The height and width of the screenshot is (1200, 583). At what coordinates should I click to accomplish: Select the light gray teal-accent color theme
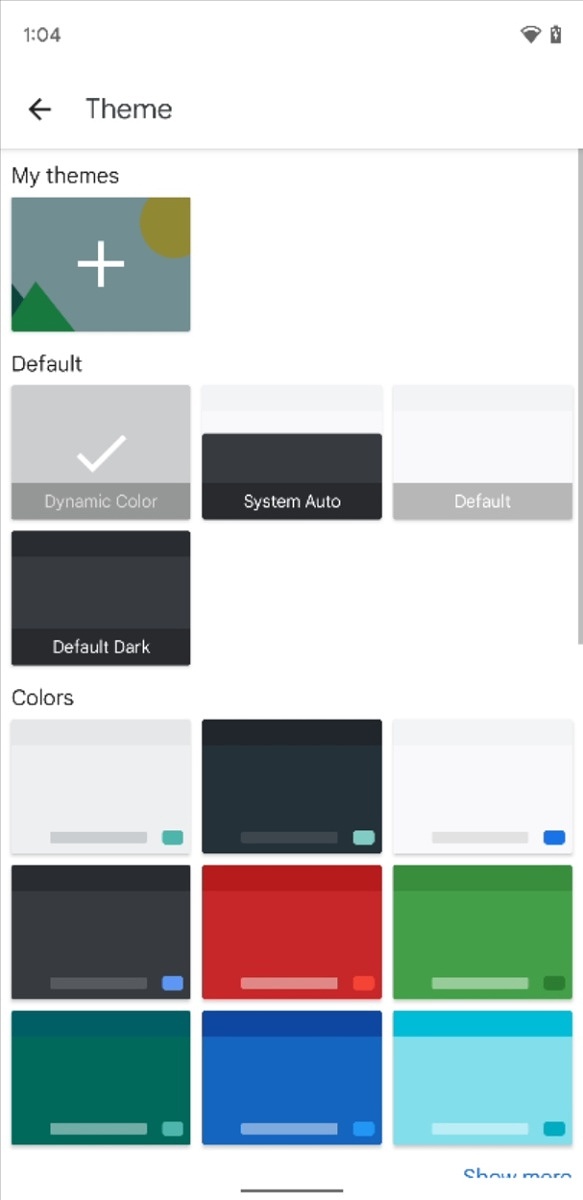click(x=101, y=787)
